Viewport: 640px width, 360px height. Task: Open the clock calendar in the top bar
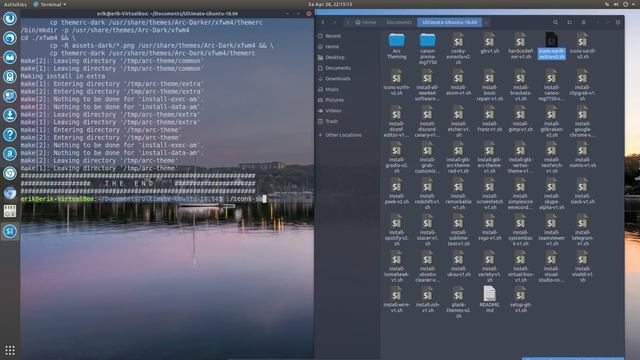tap(330, 4)
